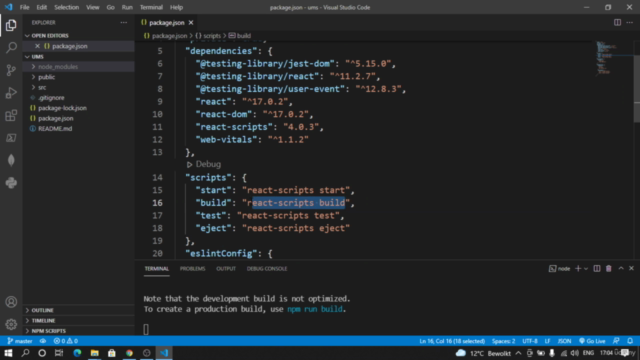
Task: Open the Python icon view in activity bar
Action: [11, 183]
